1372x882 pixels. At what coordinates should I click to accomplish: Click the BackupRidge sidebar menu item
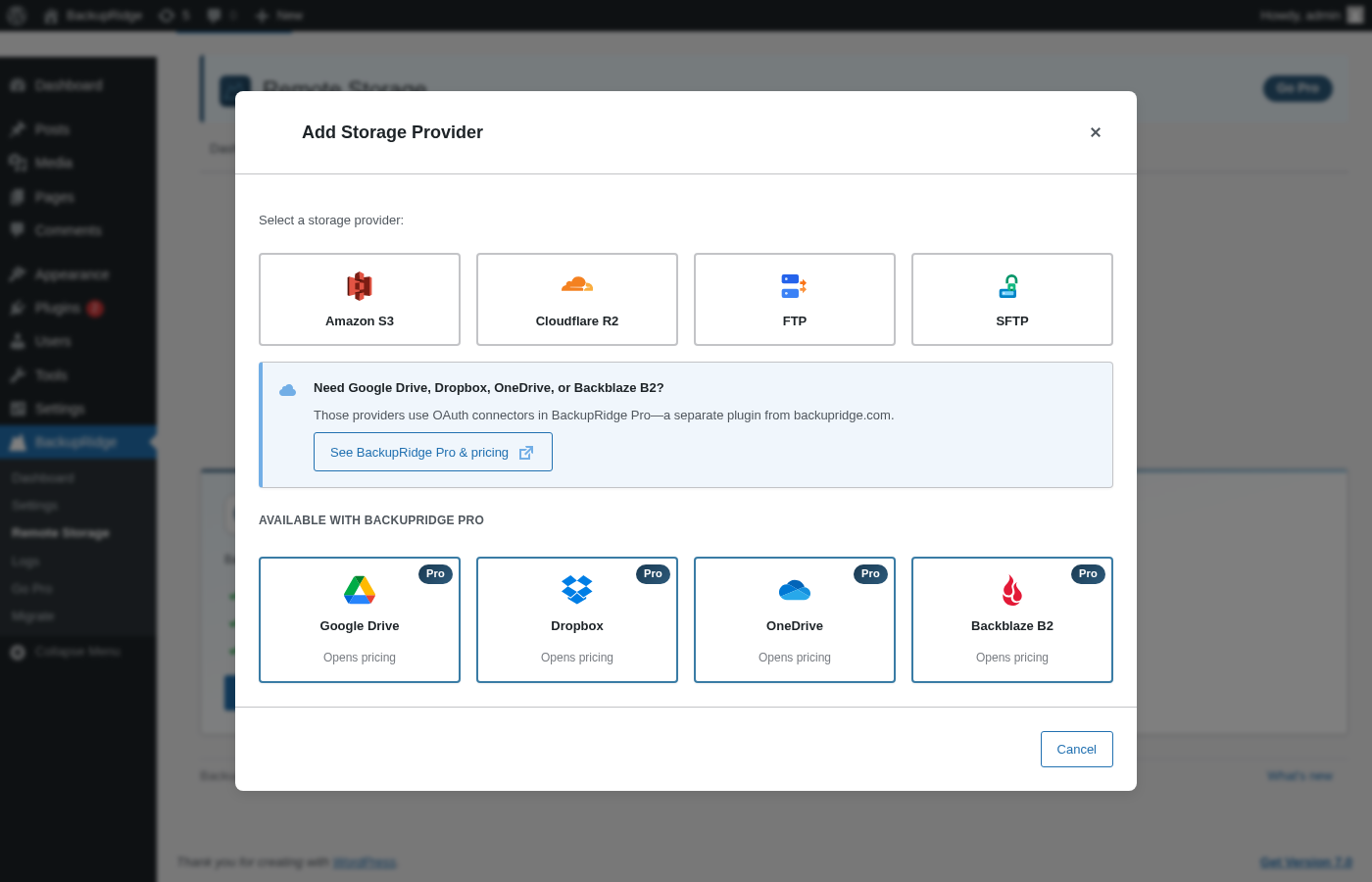click(x=78, y=442)
